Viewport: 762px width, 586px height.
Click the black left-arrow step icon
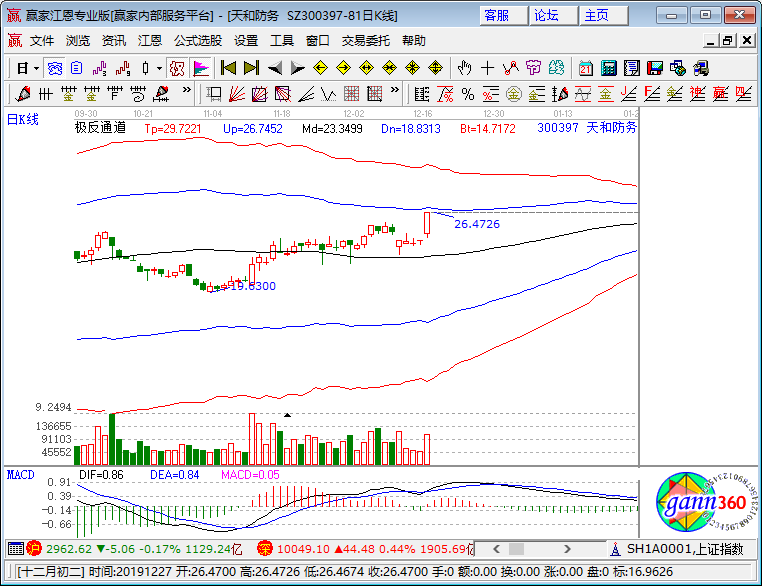click(275, 68)
